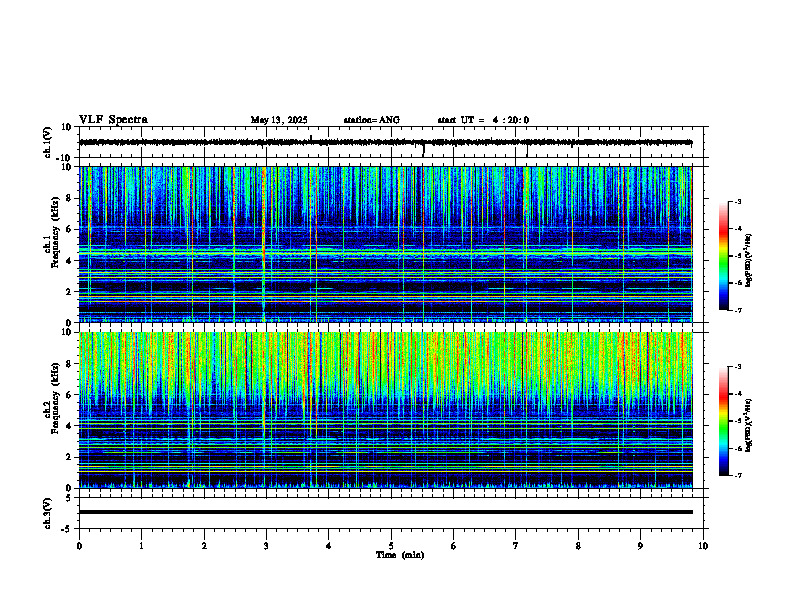
Task: Click time axis tick label "5"
Action: click(391, 546)
